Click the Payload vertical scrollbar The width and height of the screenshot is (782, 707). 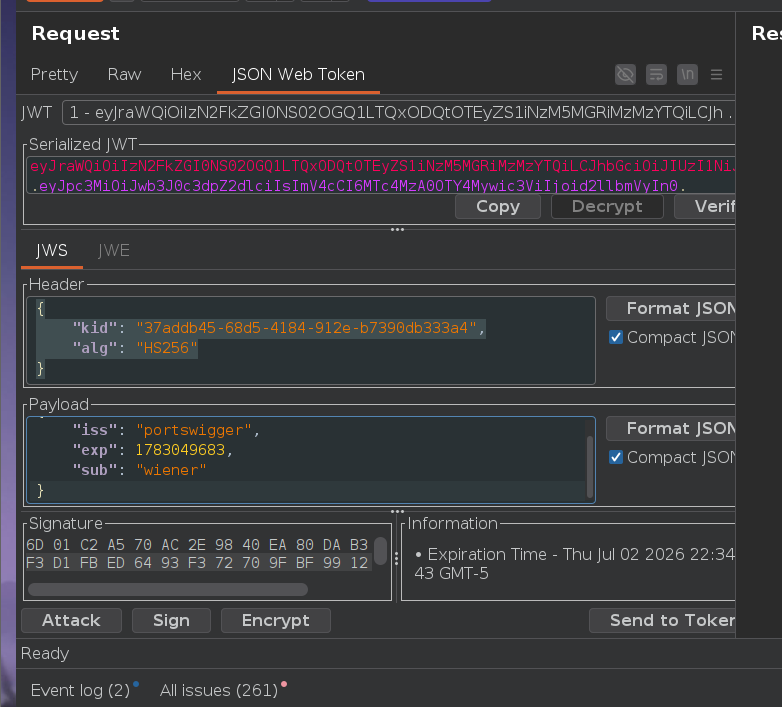pos(590,467)
